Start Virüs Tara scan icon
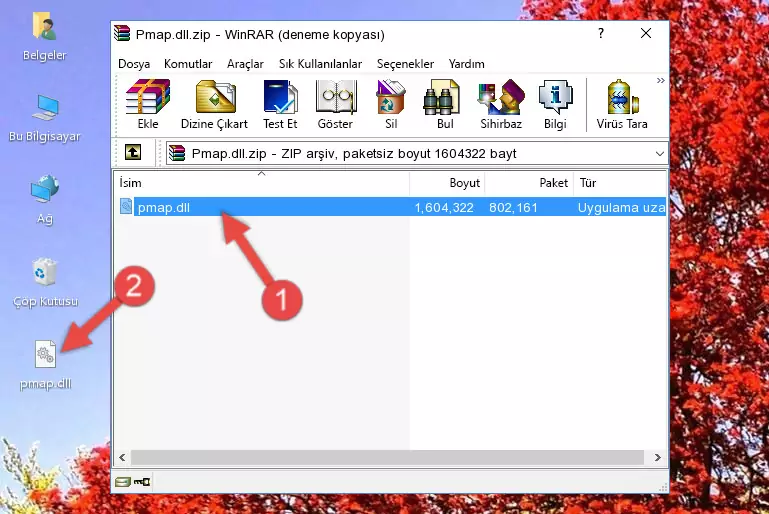This screenshot has width=769, height=514. click(622, 104)
